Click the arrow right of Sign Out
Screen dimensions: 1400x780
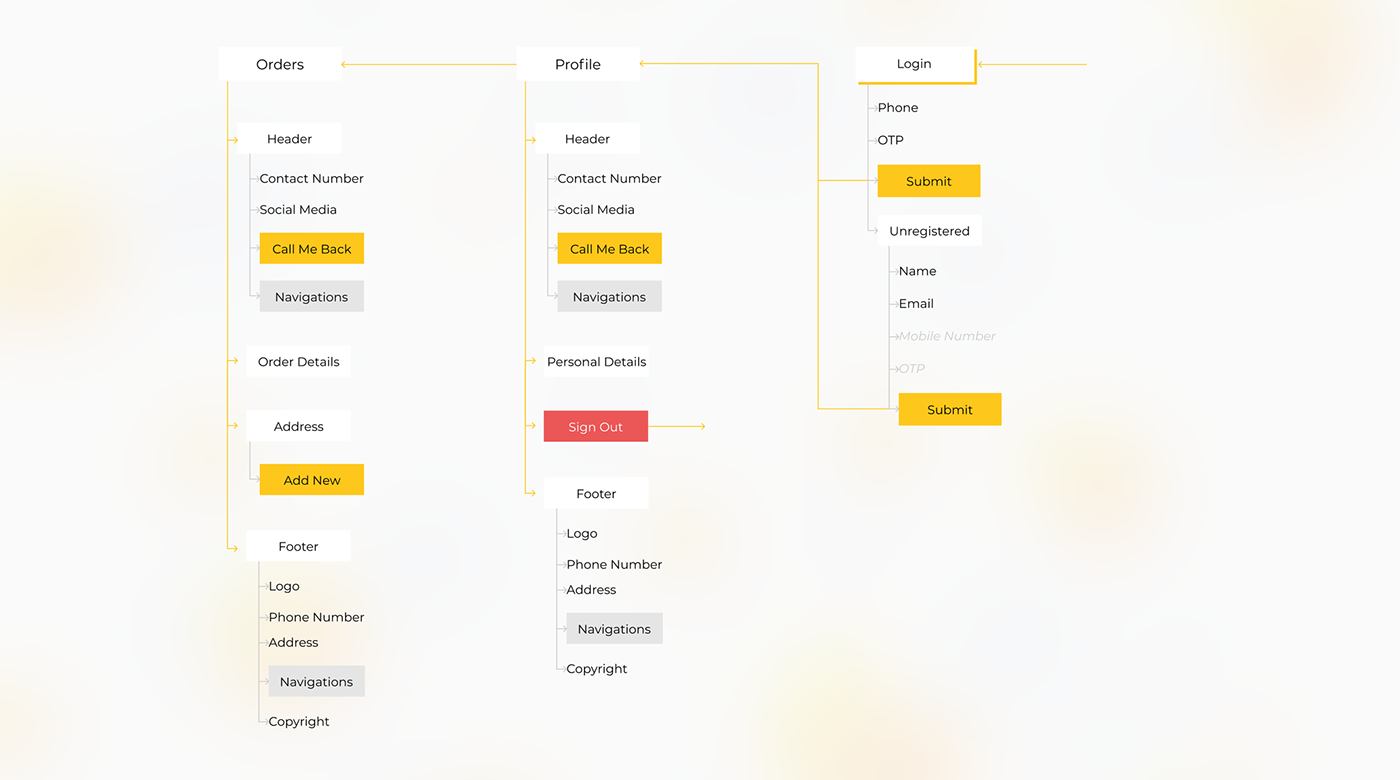pyautogui.click(x=679, y=427)
